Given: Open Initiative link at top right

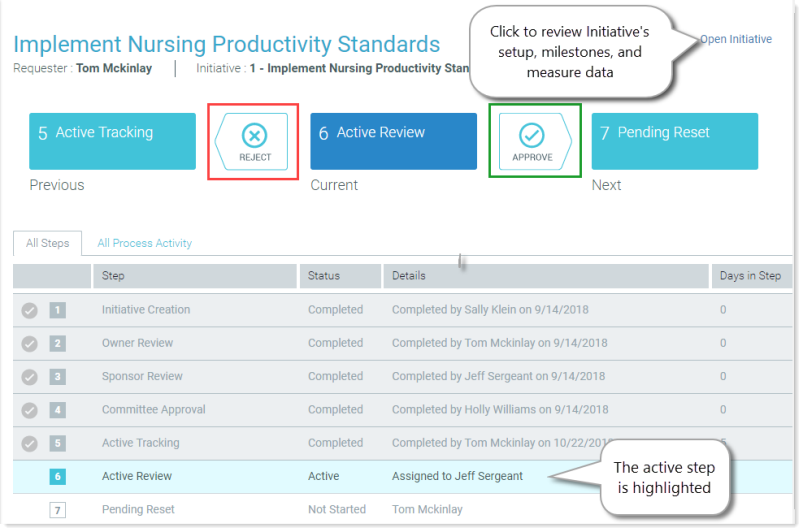Looking at the screenshot, I should click(736, 40).
